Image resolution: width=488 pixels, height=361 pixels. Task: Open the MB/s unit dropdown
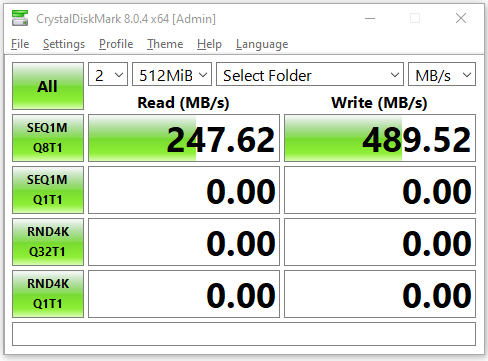442,74
